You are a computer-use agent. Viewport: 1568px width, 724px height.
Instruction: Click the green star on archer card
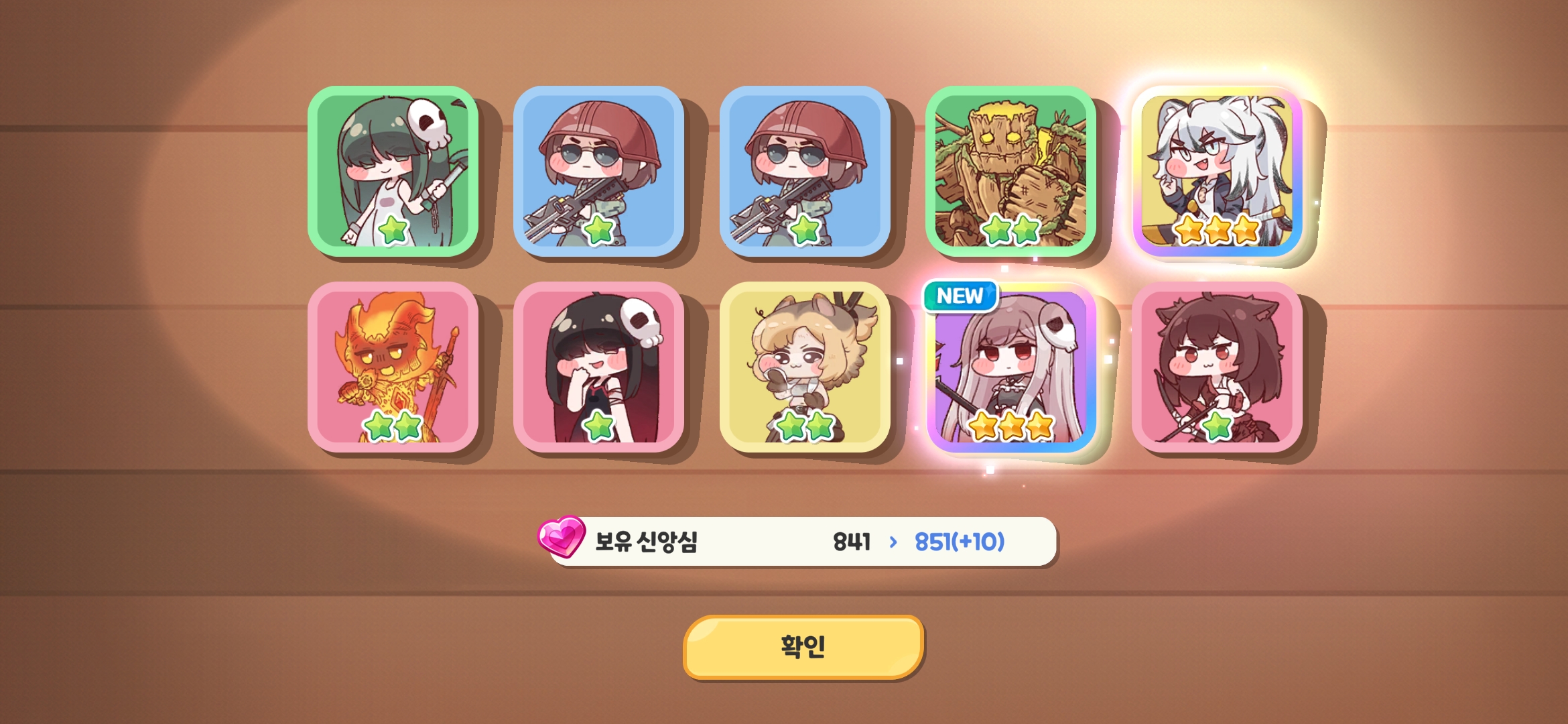pos(1217,426)
